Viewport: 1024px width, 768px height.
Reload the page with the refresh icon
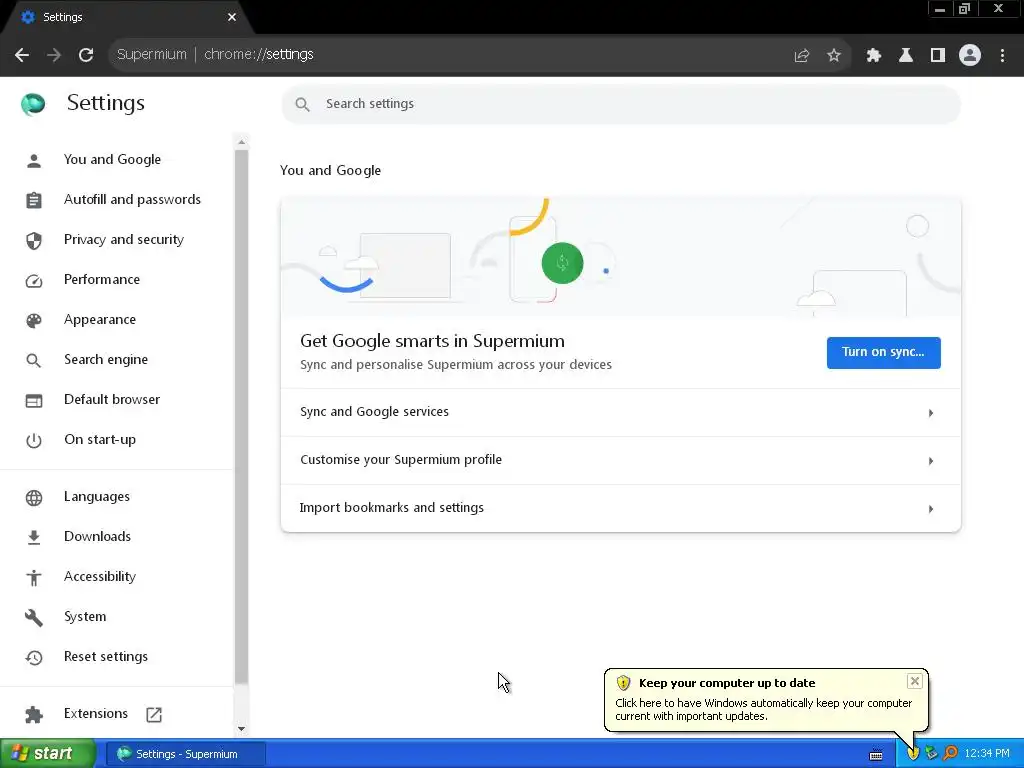(x=86, y=55)
